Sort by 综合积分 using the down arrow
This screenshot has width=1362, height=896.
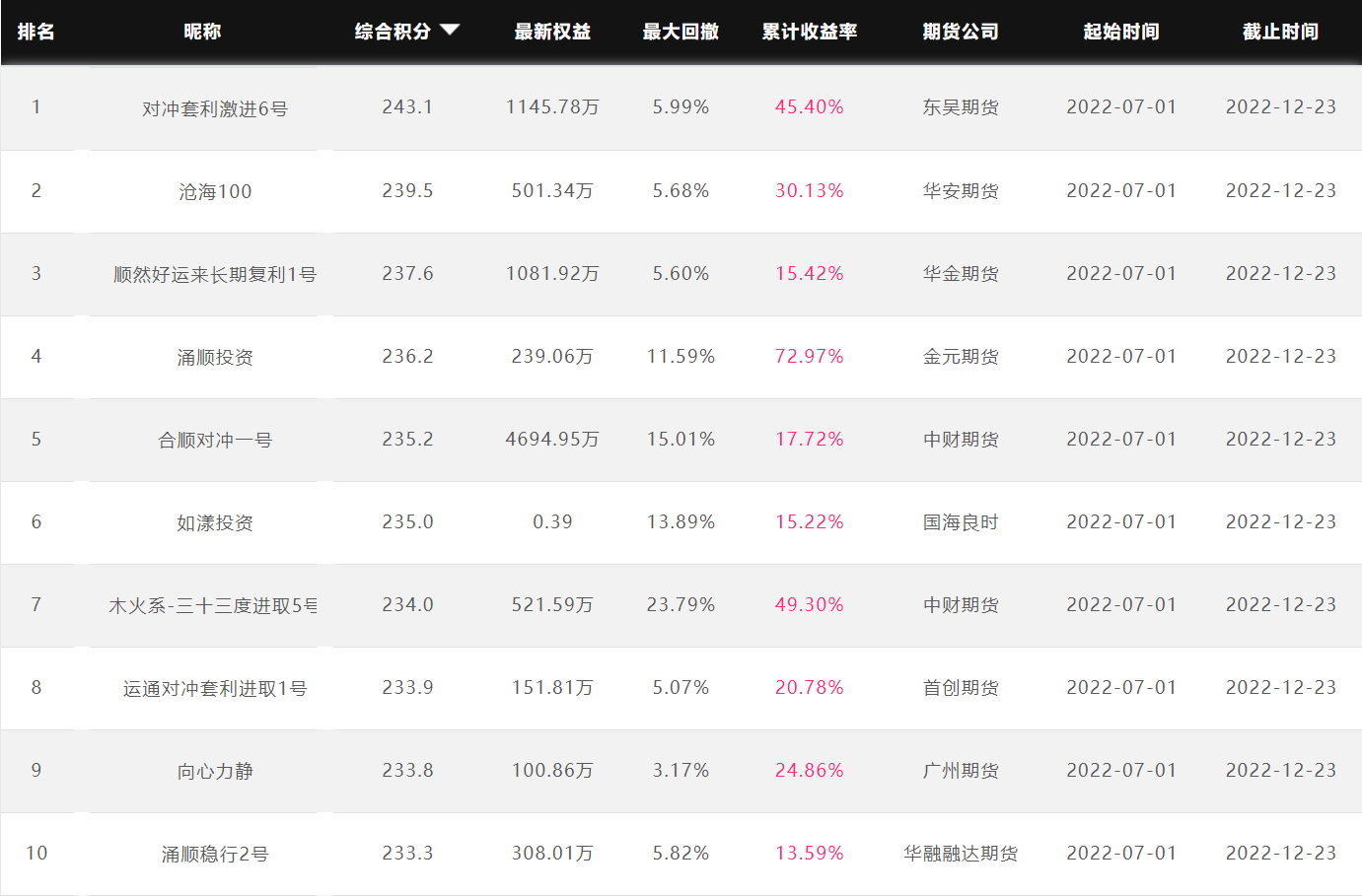pyautogui.click(x=450, y=31)
